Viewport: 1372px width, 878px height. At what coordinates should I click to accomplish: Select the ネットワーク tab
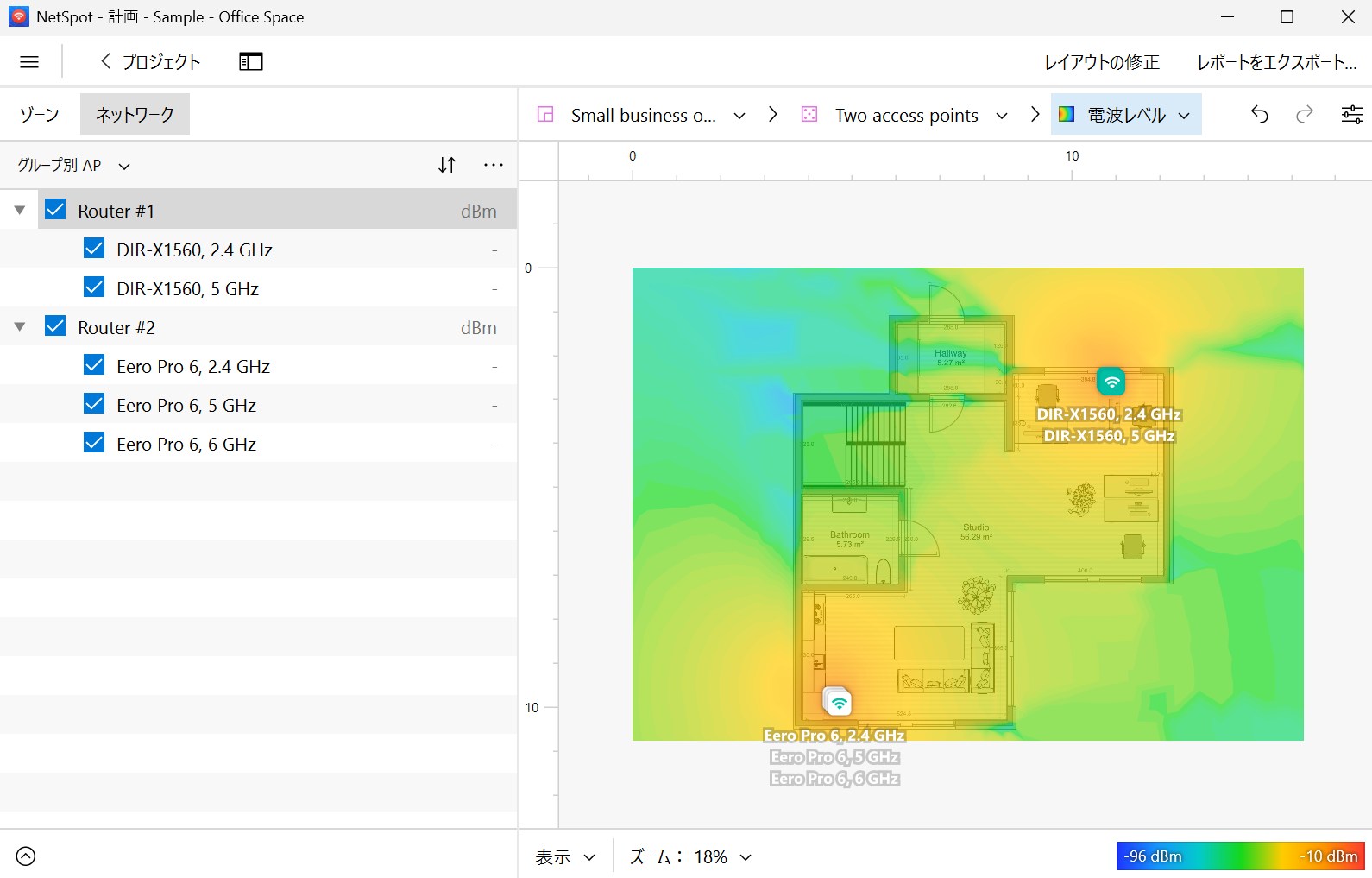(x=135, y=115)
